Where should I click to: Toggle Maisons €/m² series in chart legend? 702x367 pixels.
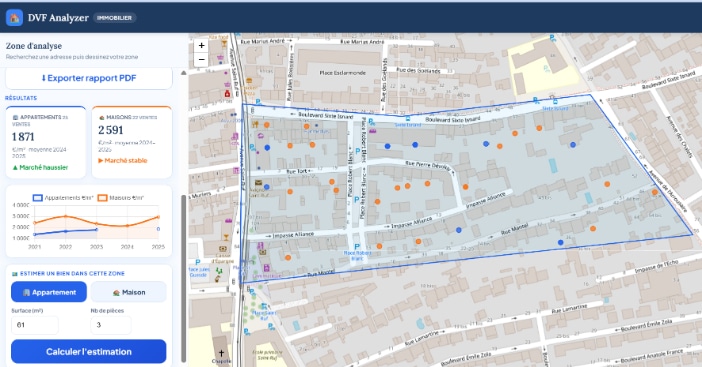click(121, 197)
